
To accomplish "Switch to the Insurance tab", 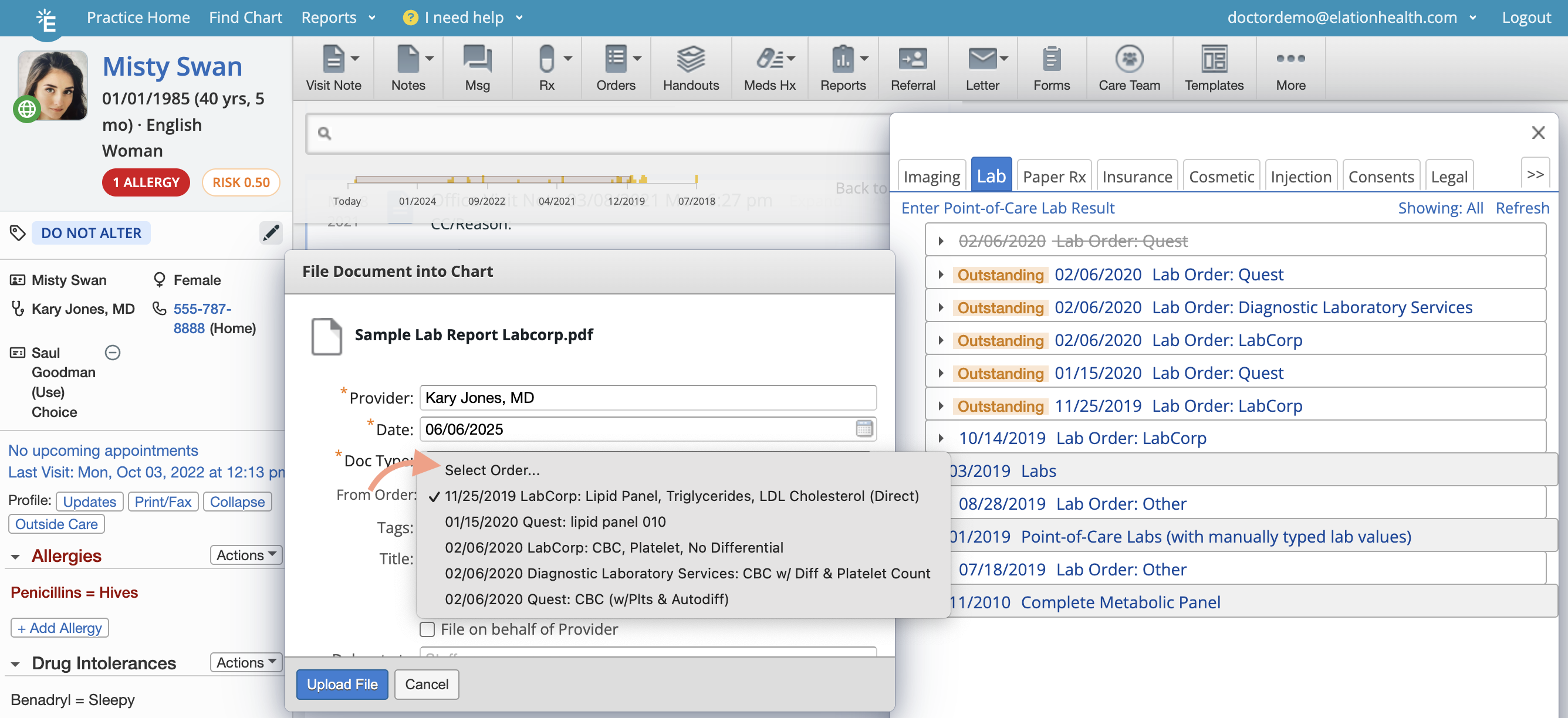I will point(1137,176).
